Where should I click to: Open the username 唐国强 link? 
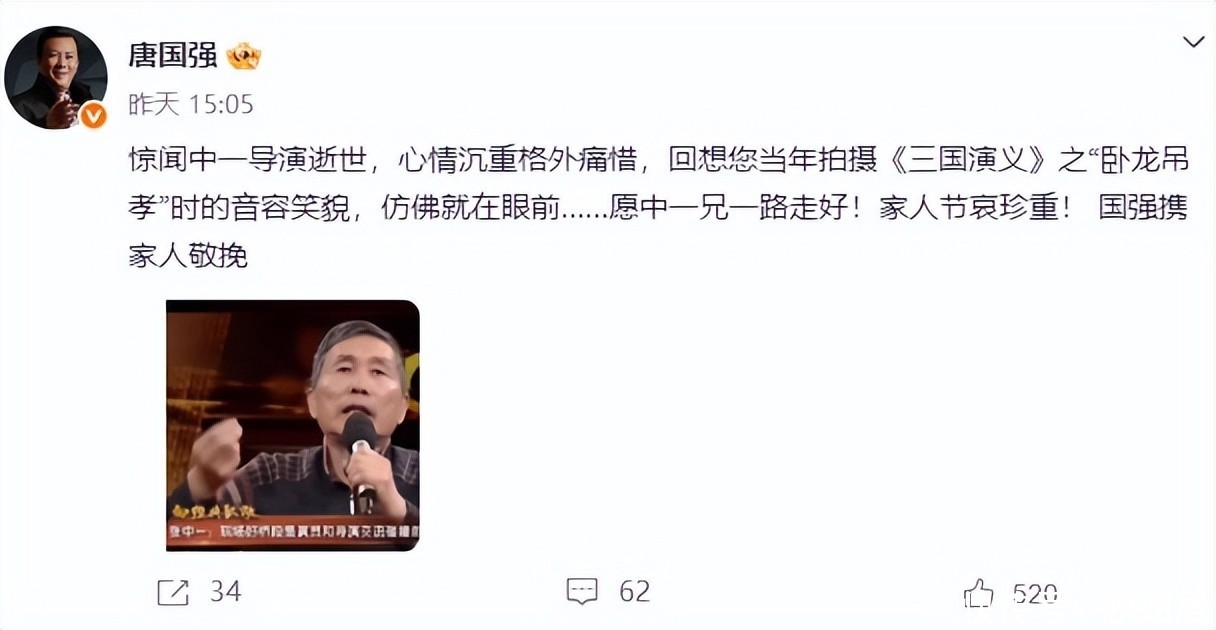click(x=172, y=54)
